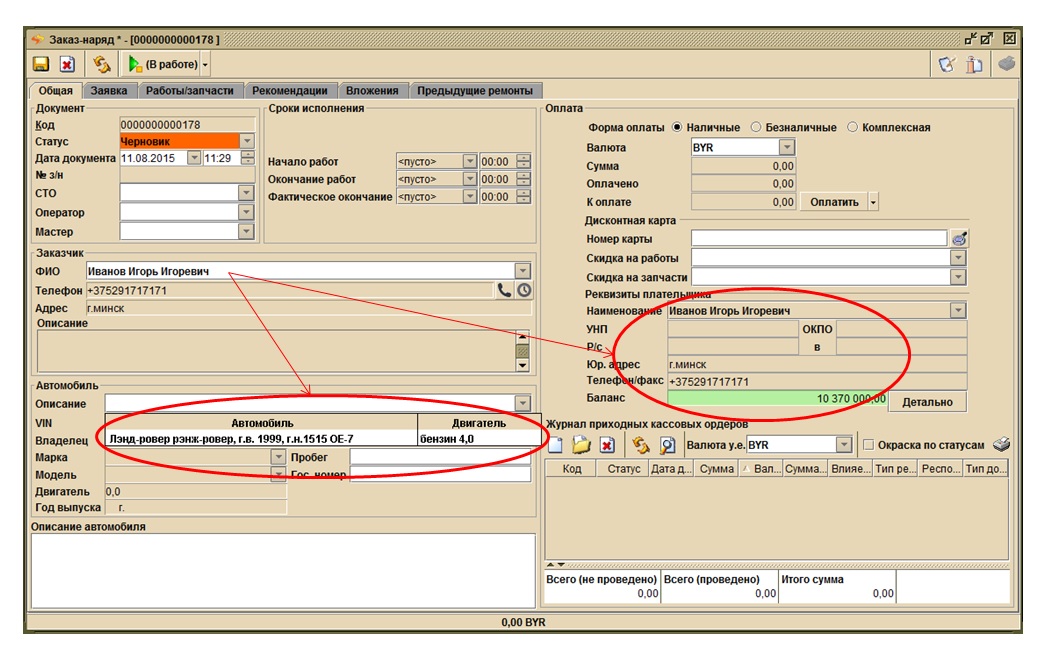Click the card scan icon next to Номер карты
Image resolution: width=1044 pixels, height=665 pixels.
(959, 238)
